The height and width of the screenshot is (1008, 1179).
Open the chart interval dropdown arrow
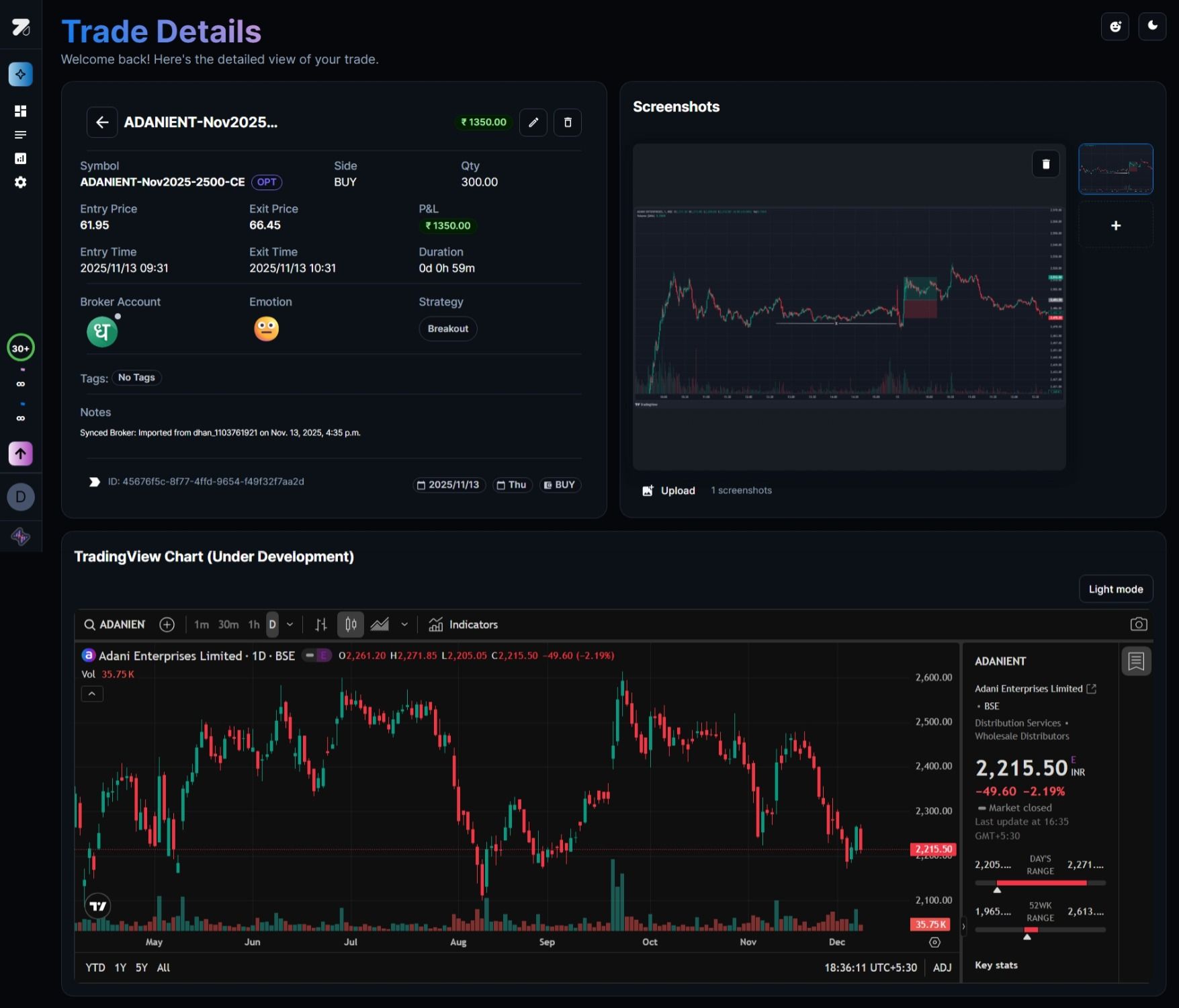290,624
